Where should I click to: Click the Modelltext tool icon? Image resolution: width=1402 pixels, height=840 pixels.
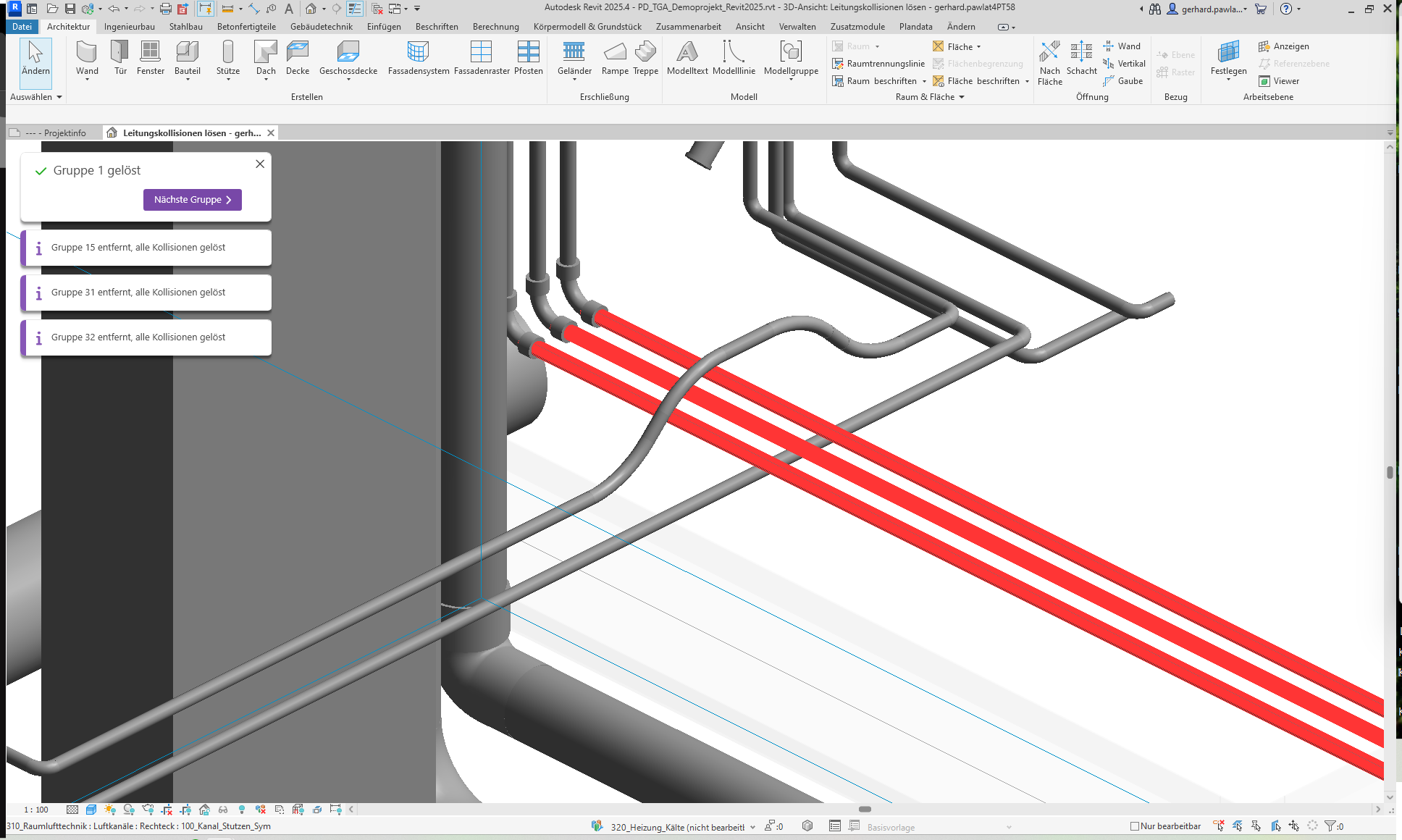coord(687,52)
